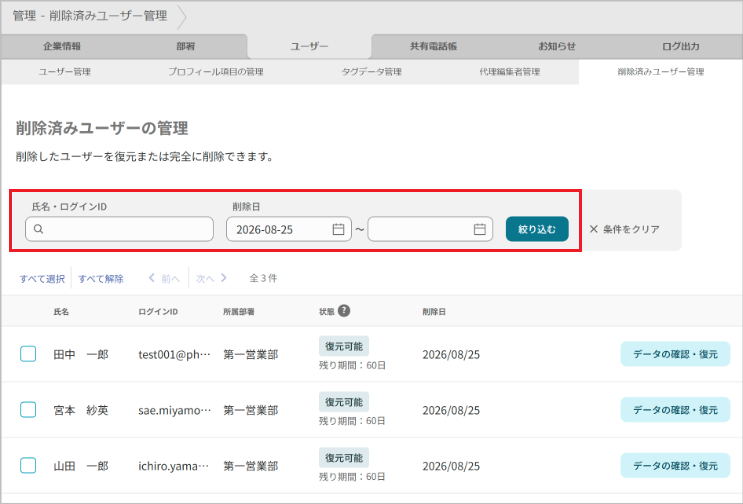Screen dimensions: 743x504
Task: Click the 氏名 column header
Action: [61, 312]
